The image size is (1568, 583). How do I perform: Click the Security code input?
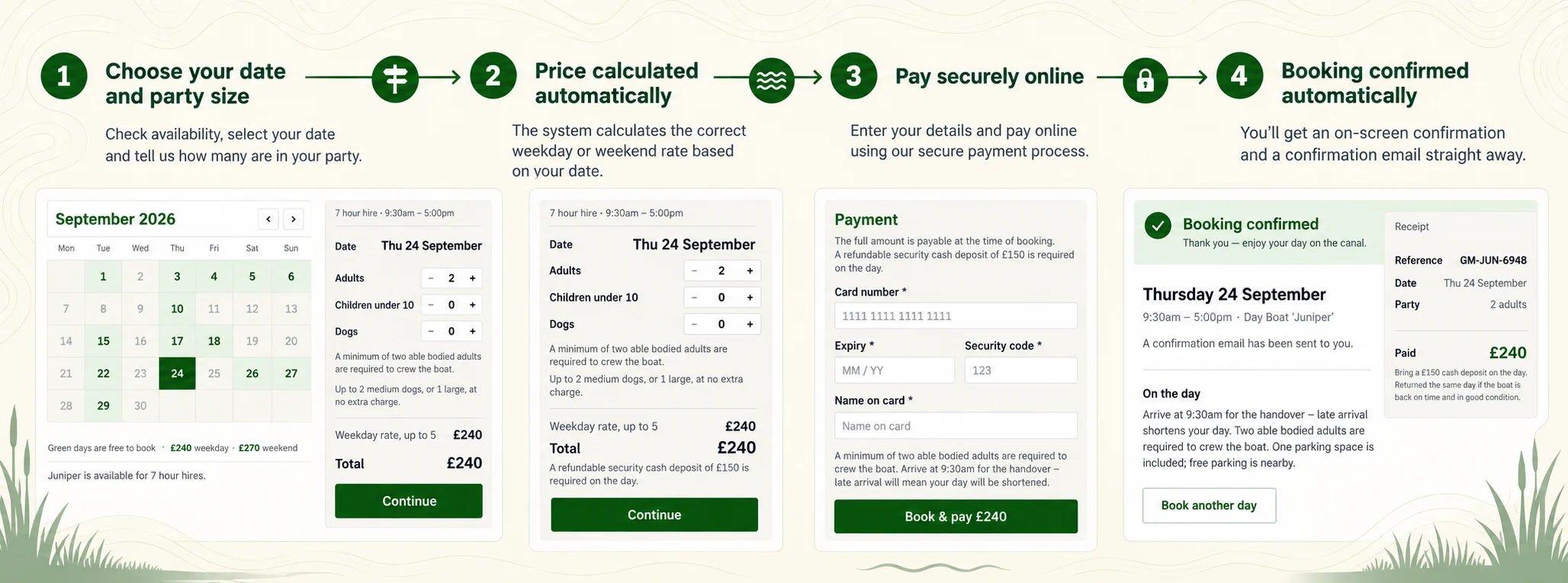click(x=1020, y=370)
